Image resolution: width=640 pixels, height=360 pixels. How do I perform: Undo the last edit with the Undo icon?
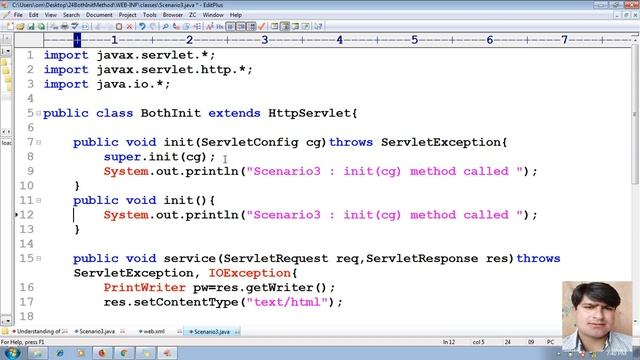[142, 26]
